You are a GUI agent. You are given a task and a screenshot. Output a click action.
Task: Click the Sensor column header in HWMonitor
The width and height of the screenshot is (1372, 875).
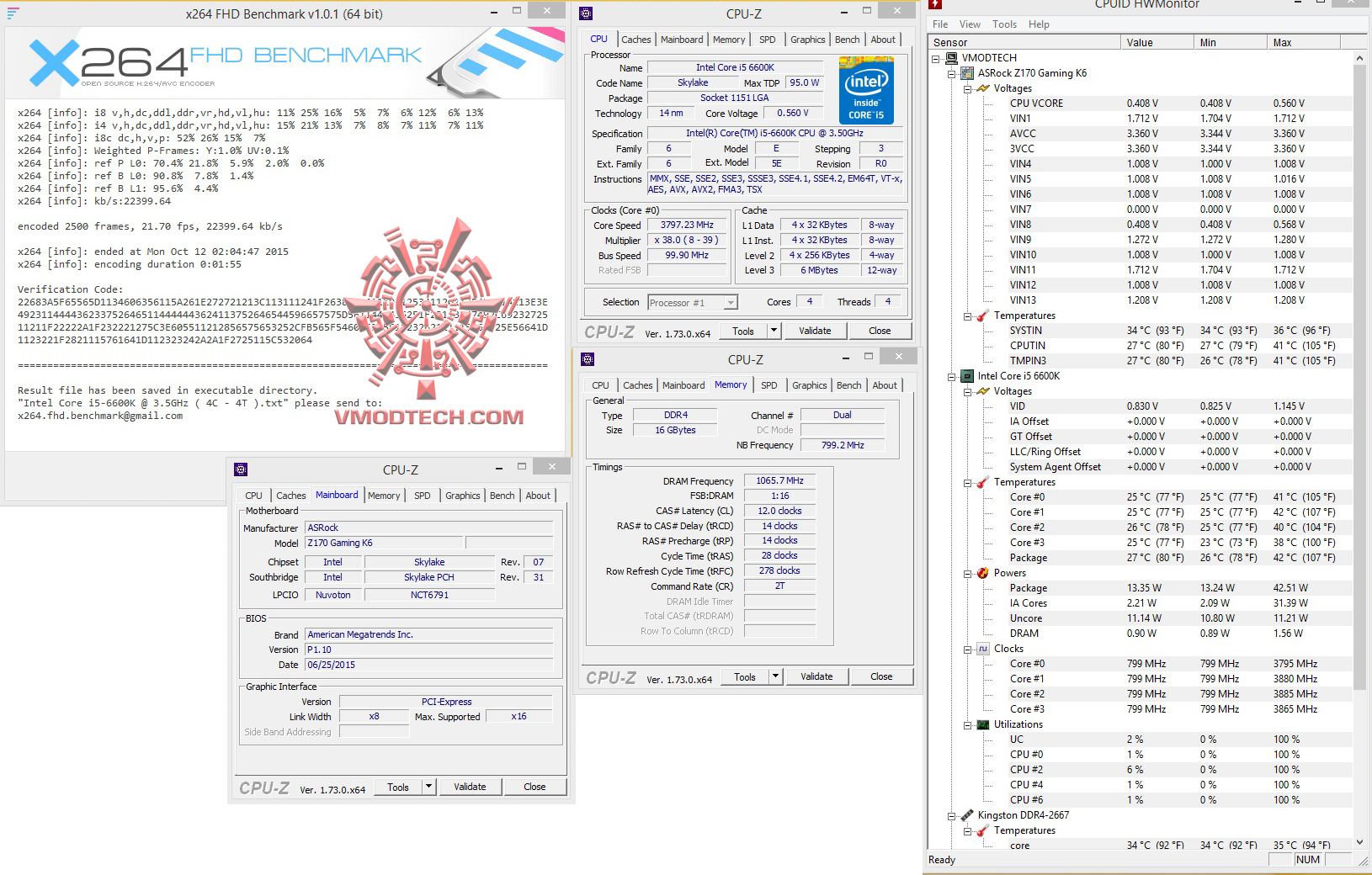click(x=1025, y=43)
